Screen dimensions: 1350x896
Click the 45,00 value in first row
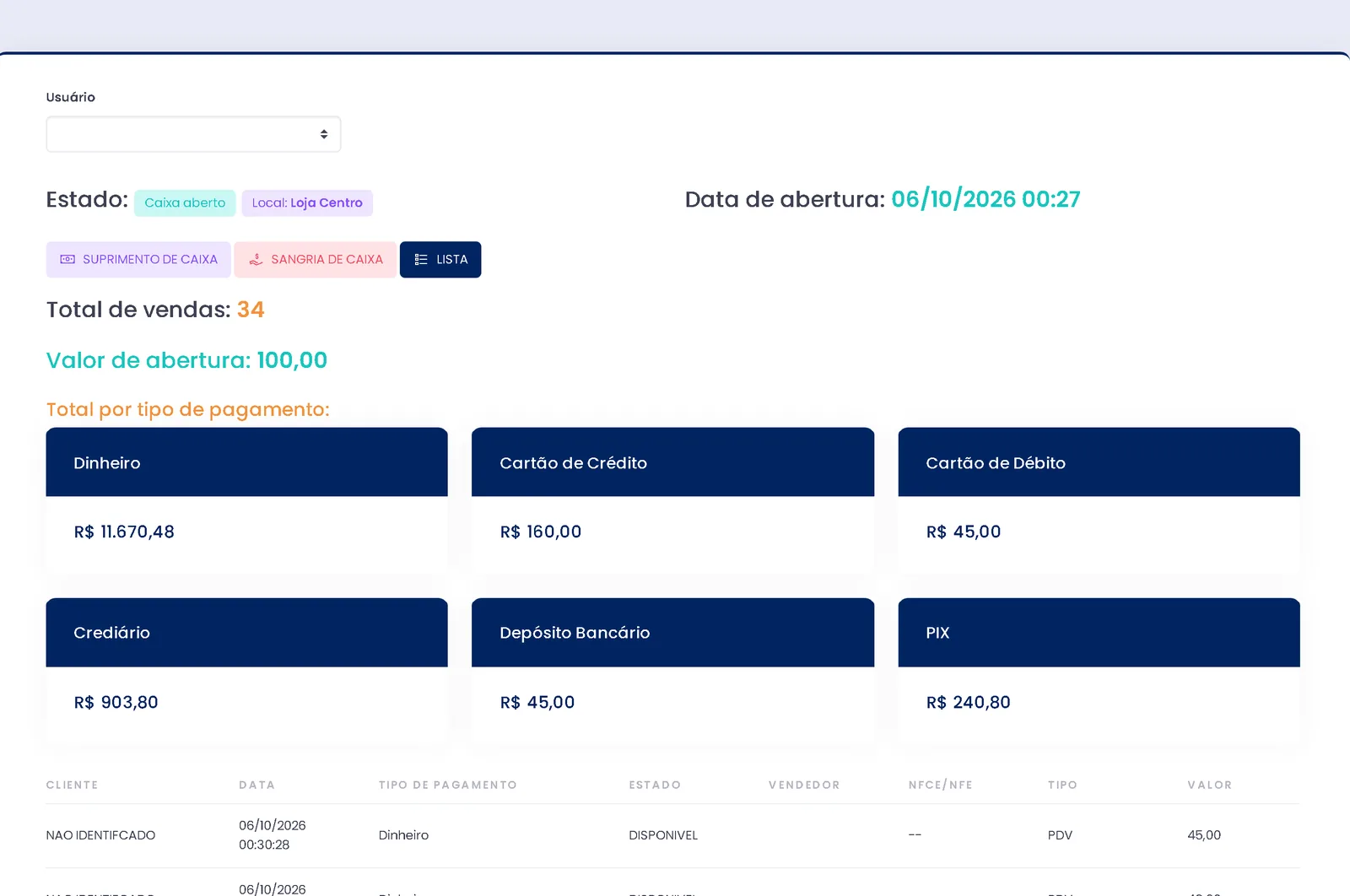(1204, 835)
